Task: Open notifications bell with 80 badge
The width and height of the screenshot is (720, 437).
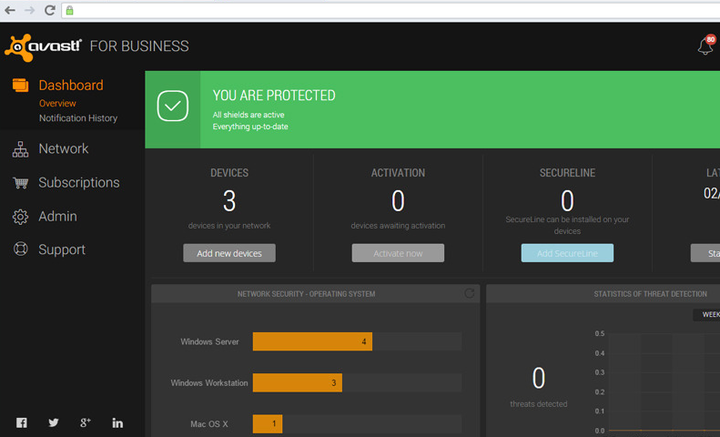Action: tap(706, 45)
